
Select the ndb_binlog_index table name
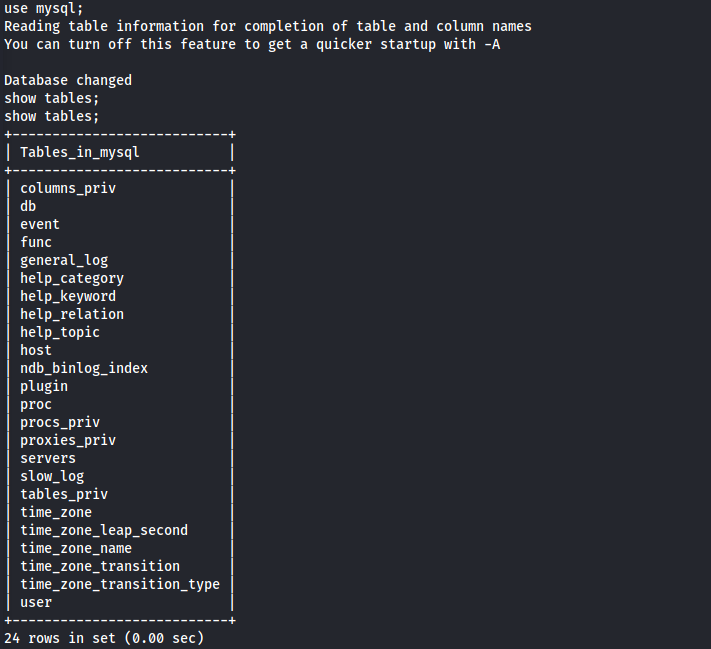click(84, 368)
